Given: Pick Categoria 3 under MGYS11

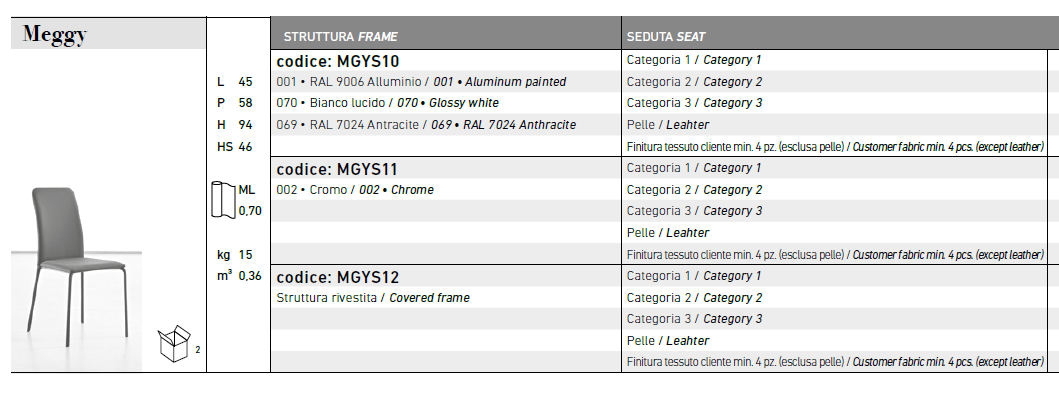Looking at the screenshot, I should [694, 211].
